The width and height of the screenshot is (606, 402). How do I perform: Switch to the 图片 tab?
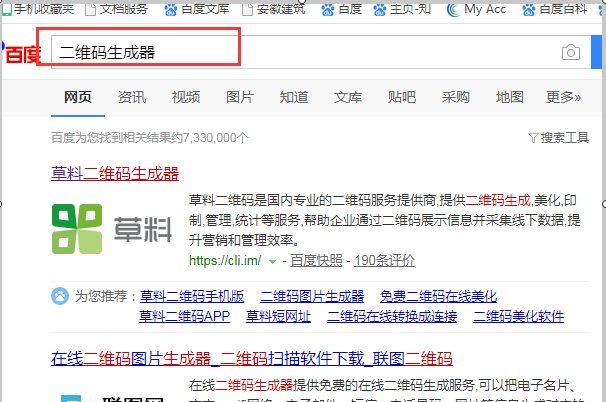point(240,97)
